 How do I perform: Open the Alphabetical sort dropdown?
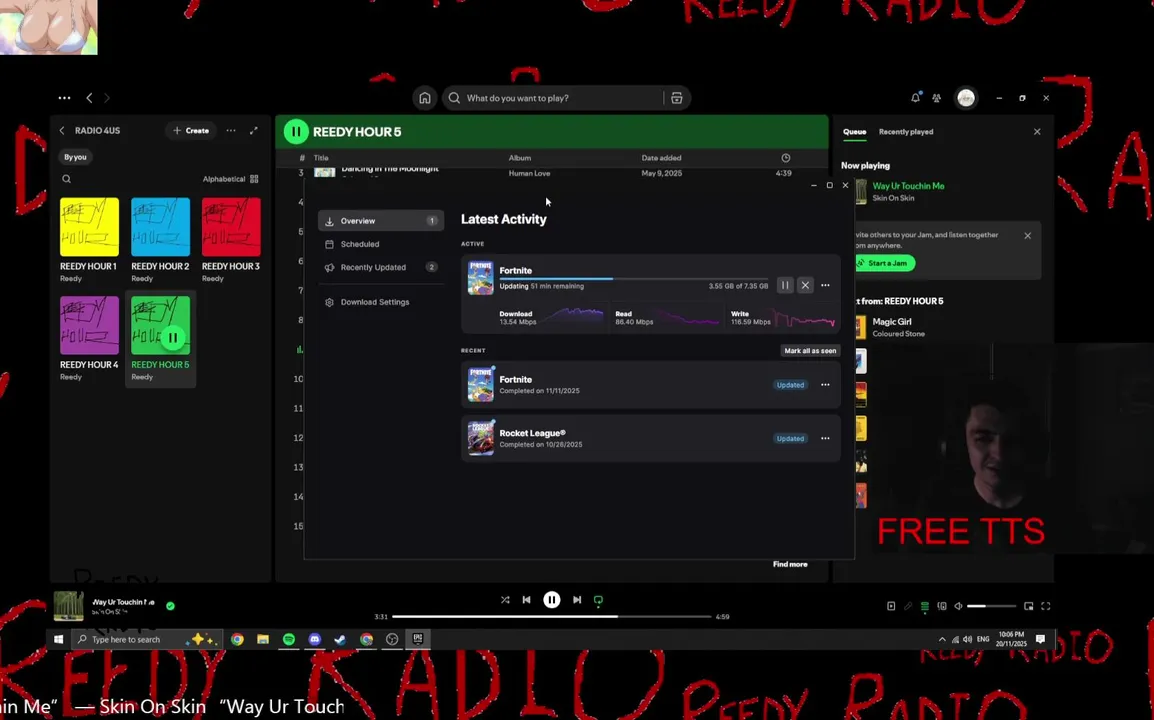click(224, 179)
